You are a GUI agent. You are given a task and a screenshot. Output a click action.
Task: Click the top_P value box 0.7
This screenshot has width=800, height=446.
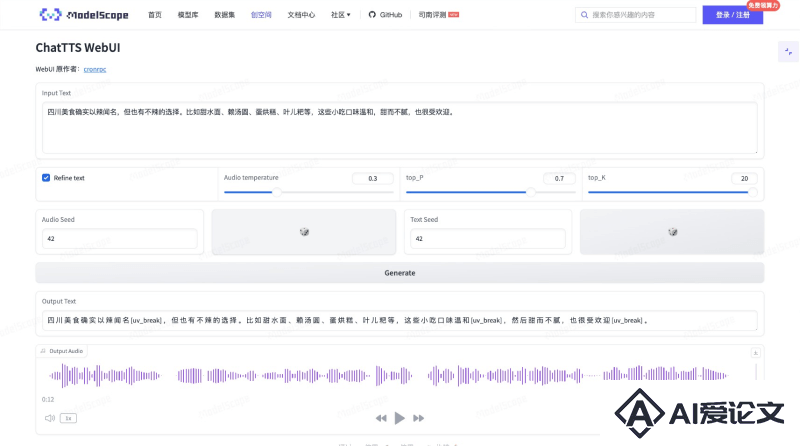[x=559, y=178]
